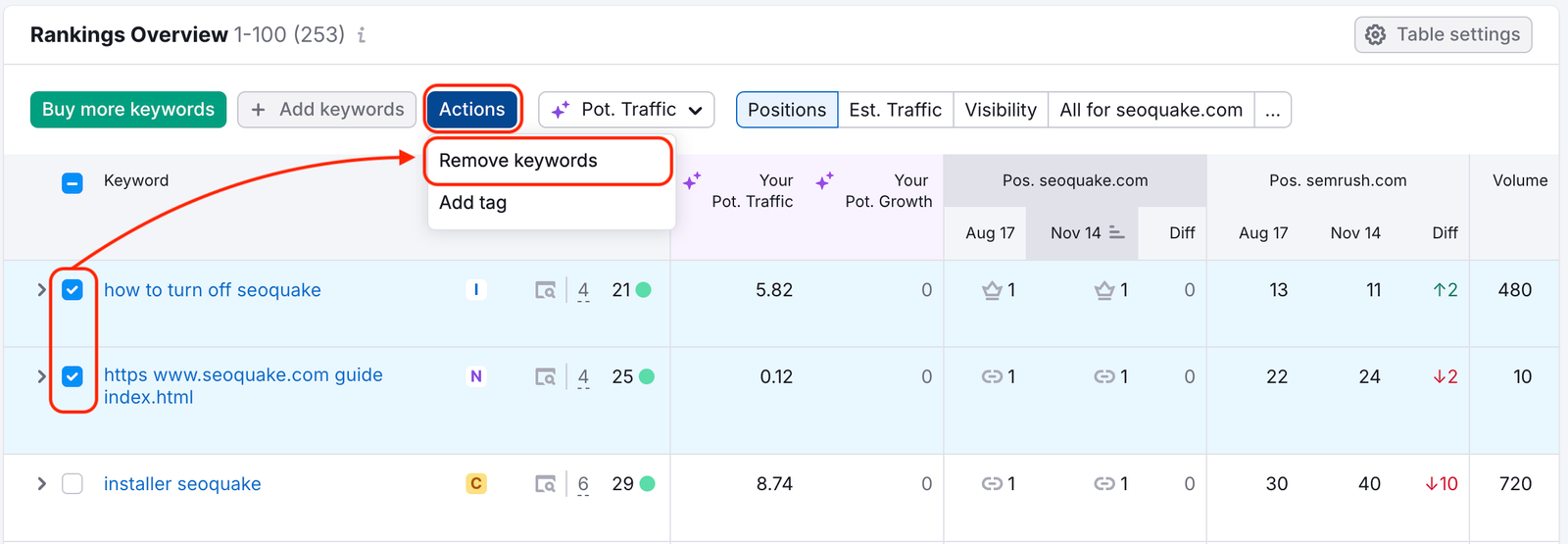Click sparkle icon by Your Pot. Traffic header
Image resolution: width=1568 pixels, height=544 pixels.
coord(692,181)
